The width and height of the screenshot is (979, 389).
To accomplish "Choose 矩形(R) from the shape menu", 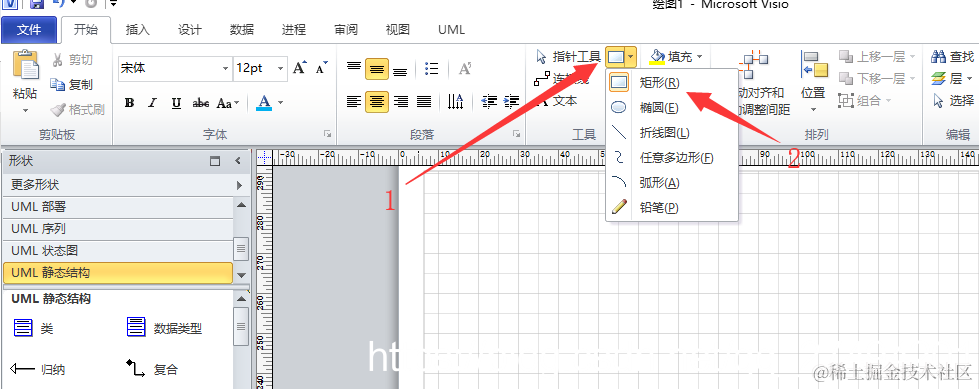I will tap(672, 82).
